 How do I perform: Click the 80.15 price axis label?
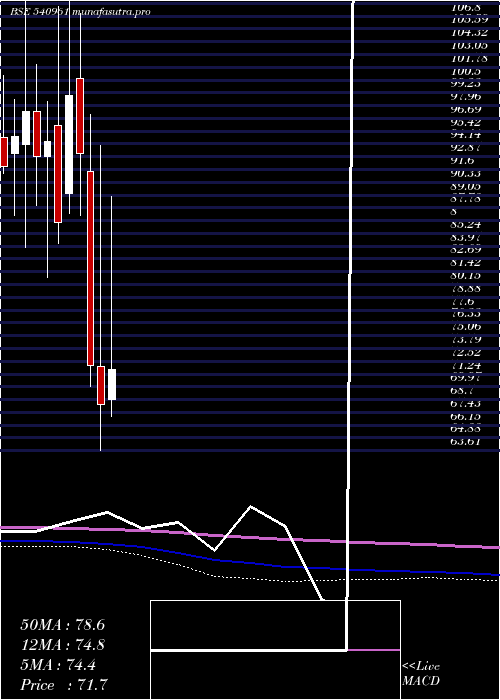pos(467,275)
